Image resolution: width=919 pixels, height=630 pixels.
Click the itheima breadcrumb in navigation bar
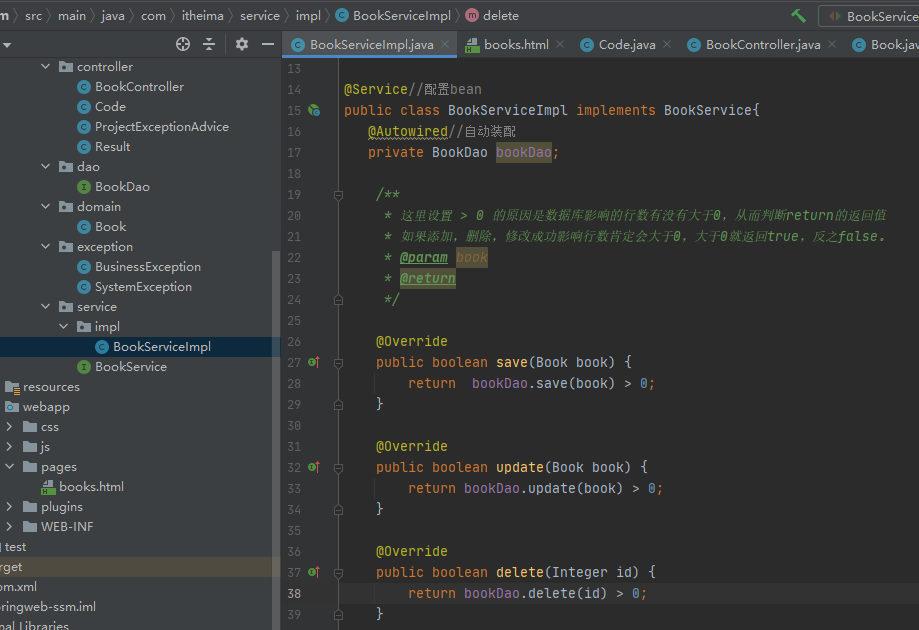[x=203, y=16]
